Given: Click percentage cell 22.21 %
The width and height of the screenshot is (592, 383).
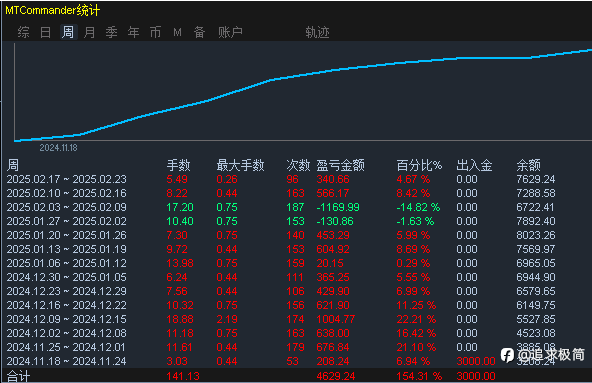Looking at the screenshot, I should 416,319.
